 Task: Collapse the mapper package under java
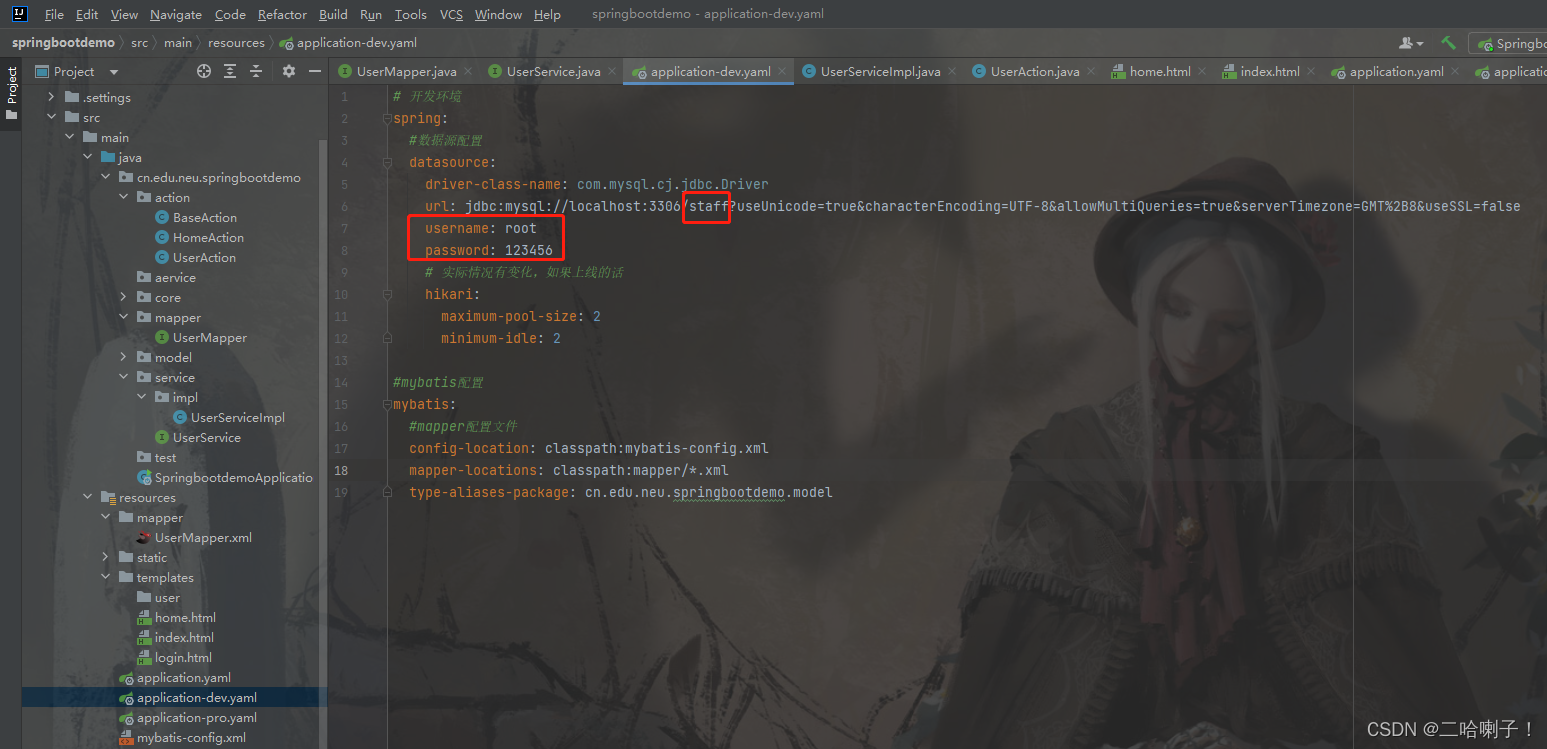124,317
